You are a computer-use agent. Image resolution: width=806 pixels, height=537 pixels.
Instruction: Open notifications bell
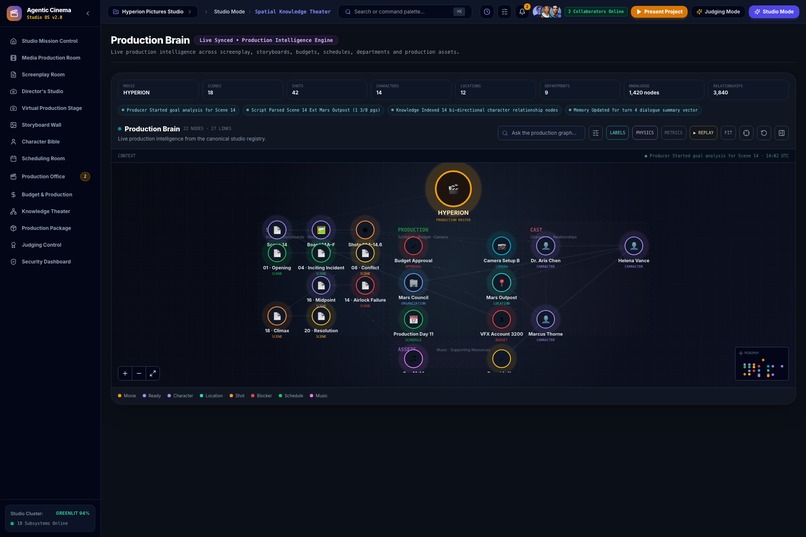point(522,12)
